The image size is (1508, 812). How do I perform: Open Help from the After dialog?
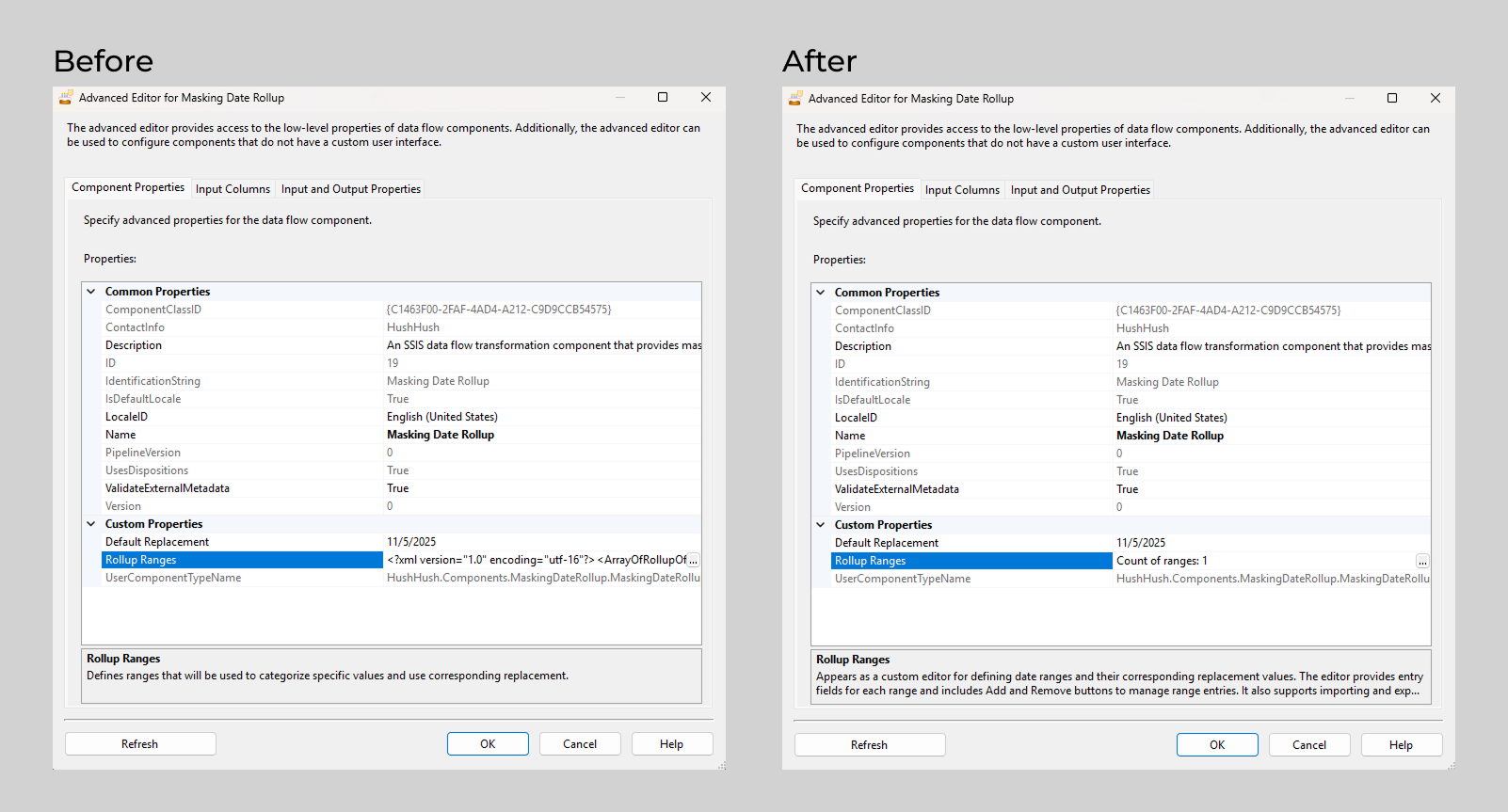point(1401,745)
